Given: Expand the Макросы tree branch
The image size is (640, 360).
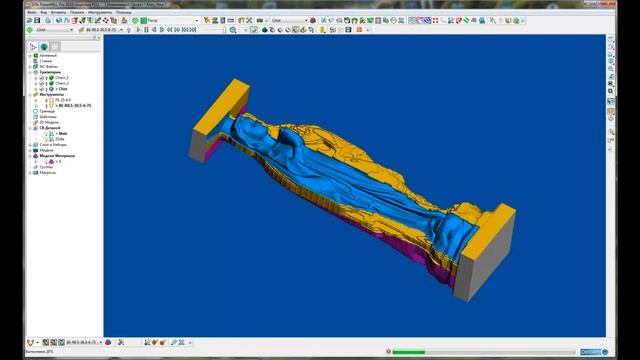Looking at the screenshot, I should (x=30, y=173).
